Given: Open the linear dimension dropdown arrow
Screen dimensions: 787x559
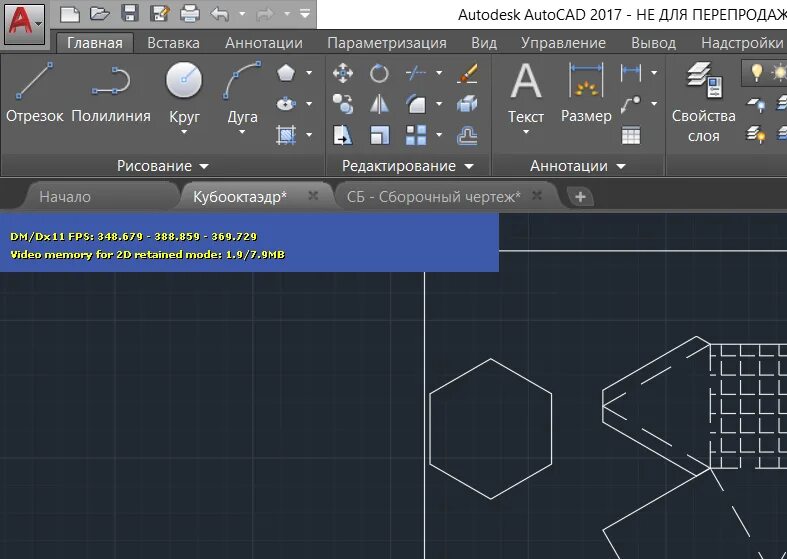Looking at the screenshot, I should tap(654, 73).
